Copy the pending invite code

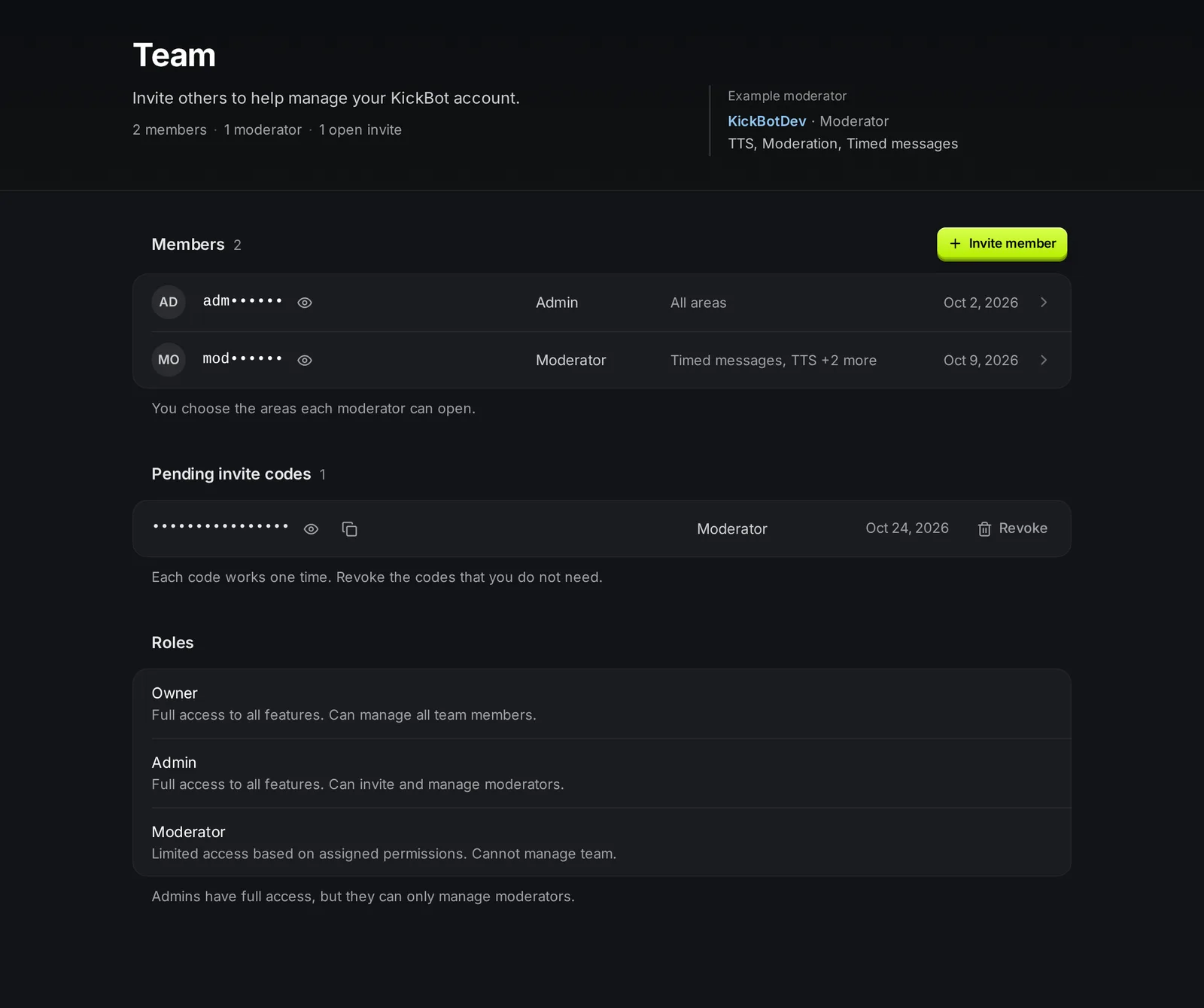tap(349, 529)
